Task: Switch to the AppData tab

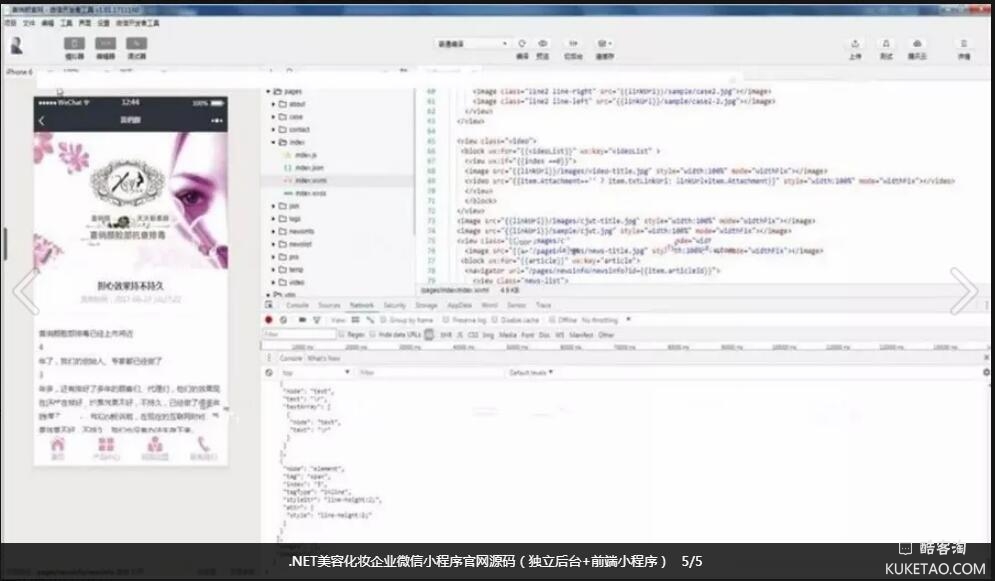Action: (459, 306)
